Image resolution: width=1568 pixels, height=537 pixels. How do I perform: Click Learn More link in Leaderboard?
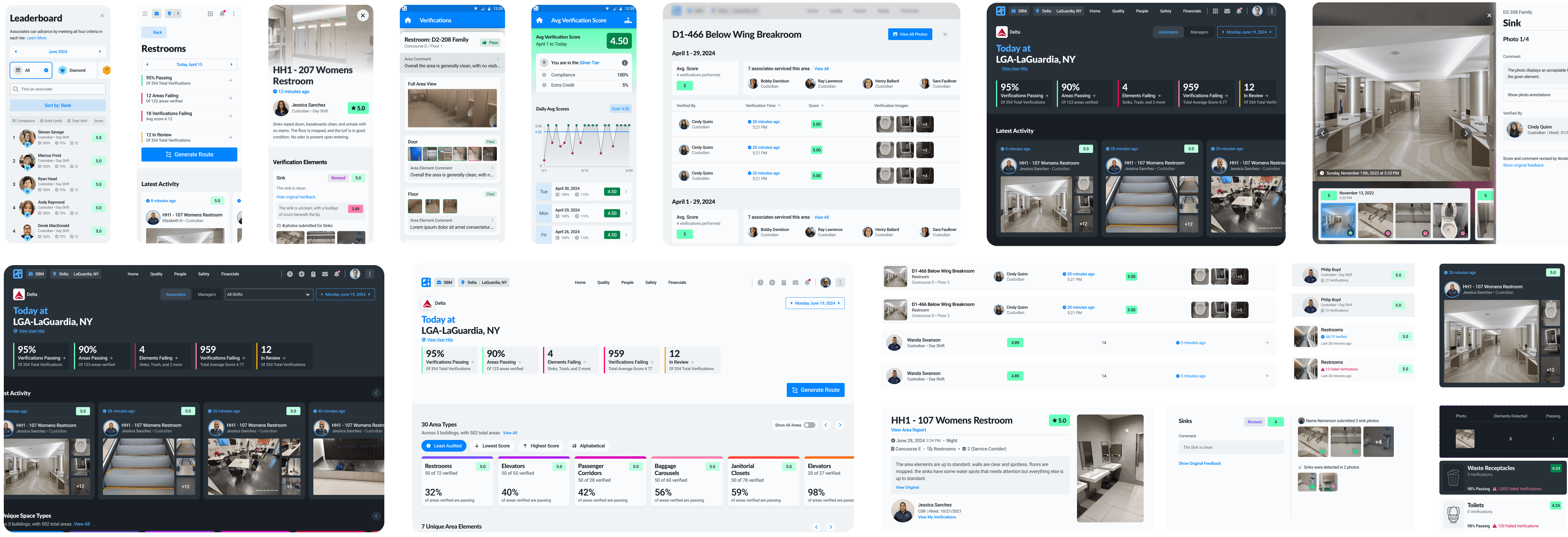click(37, 38)
